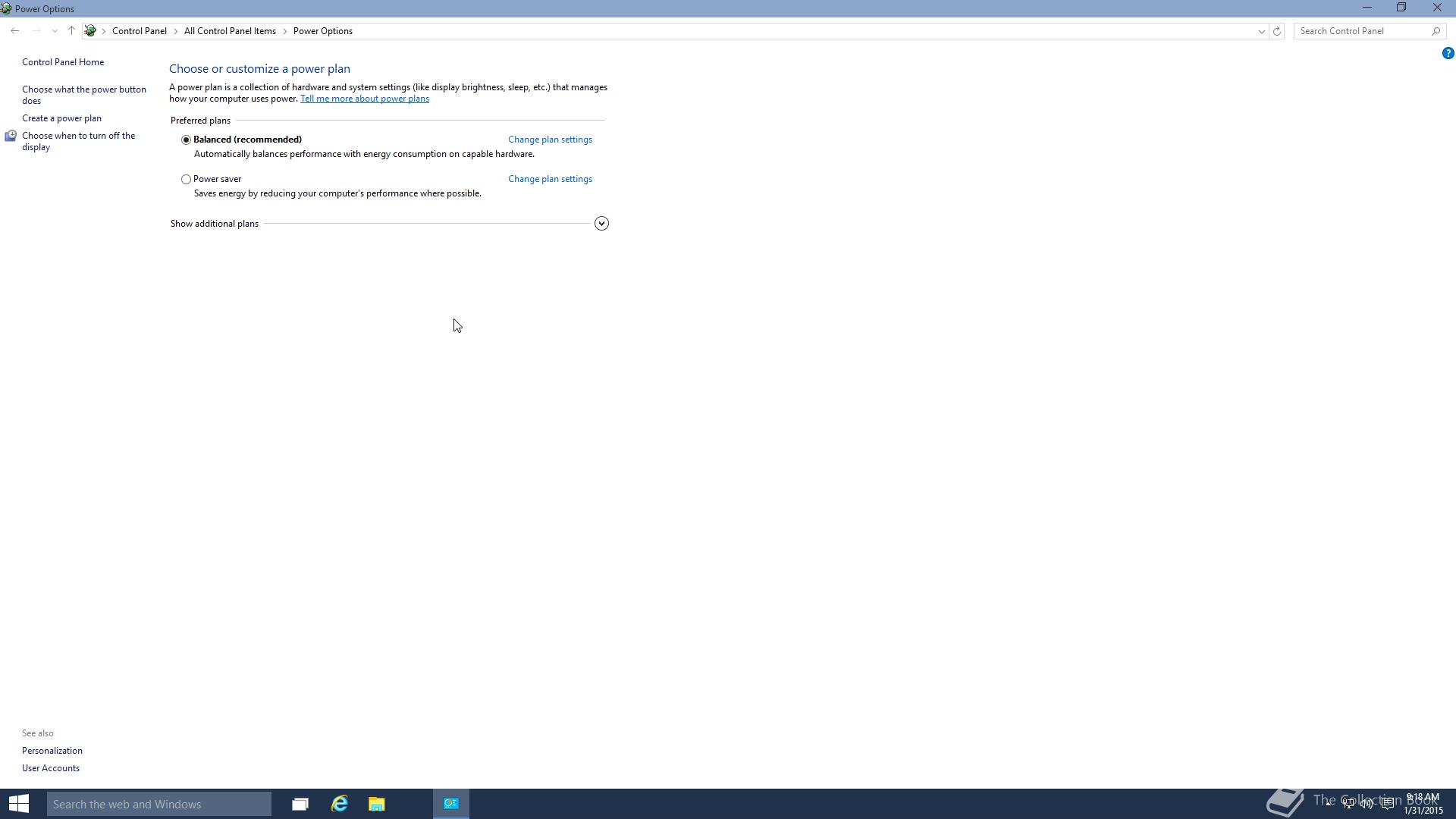Open File Explorer from taskbar
Viewport: 1456px width, 819px height.
coord(377,804)
